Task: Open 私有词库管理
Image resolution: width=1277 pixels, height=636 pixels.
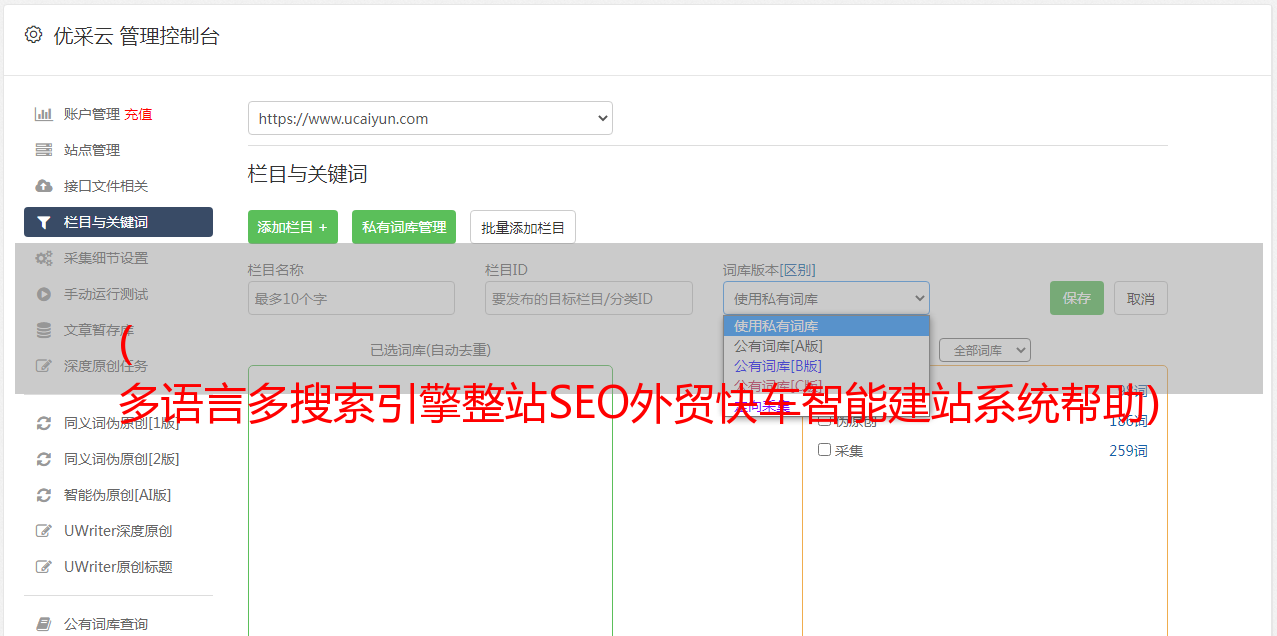Action: pos(404,227)
